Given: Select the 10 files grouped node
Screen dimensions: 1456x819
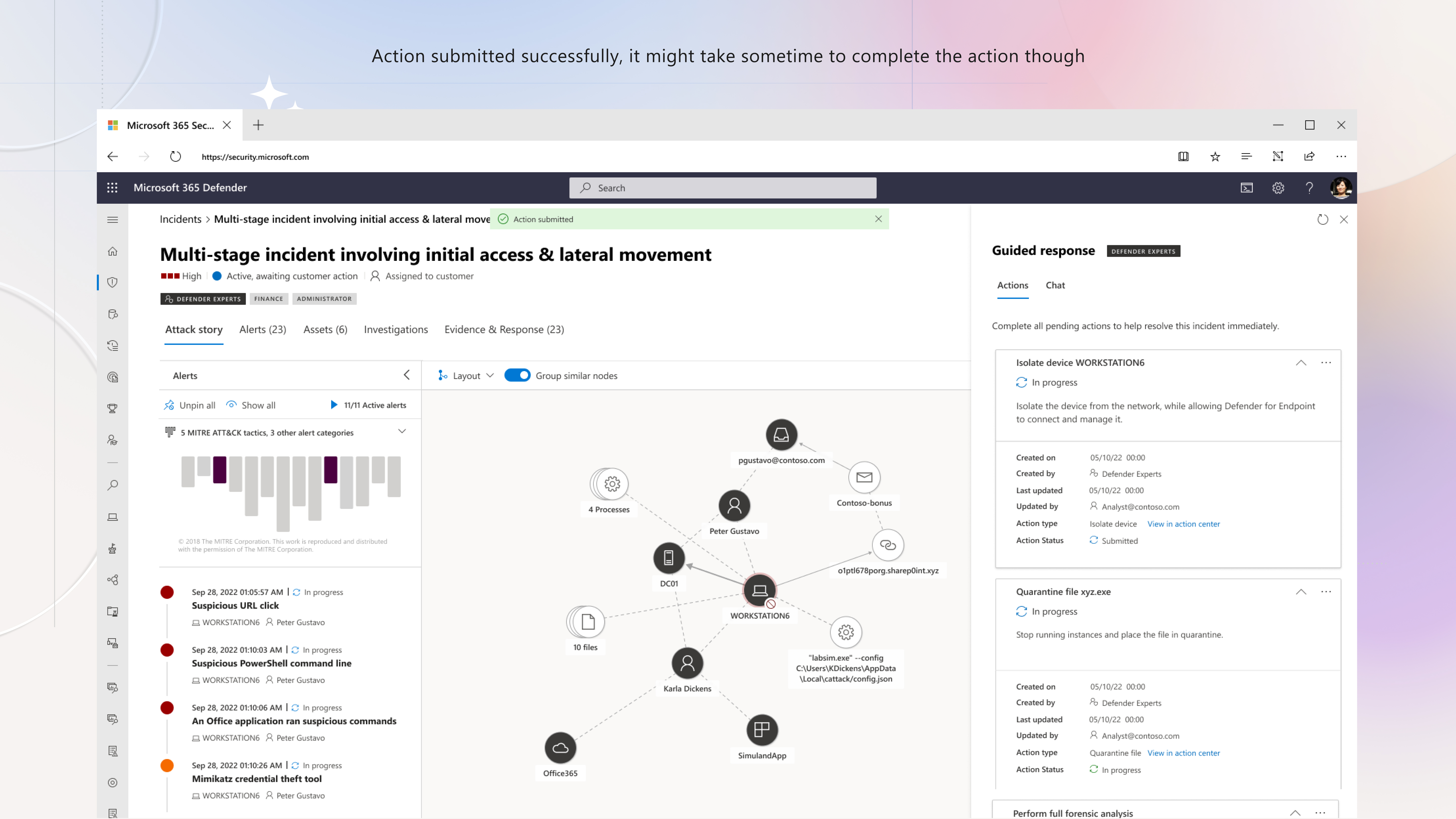Looking at the screenshot, I should tap(586, 622).
